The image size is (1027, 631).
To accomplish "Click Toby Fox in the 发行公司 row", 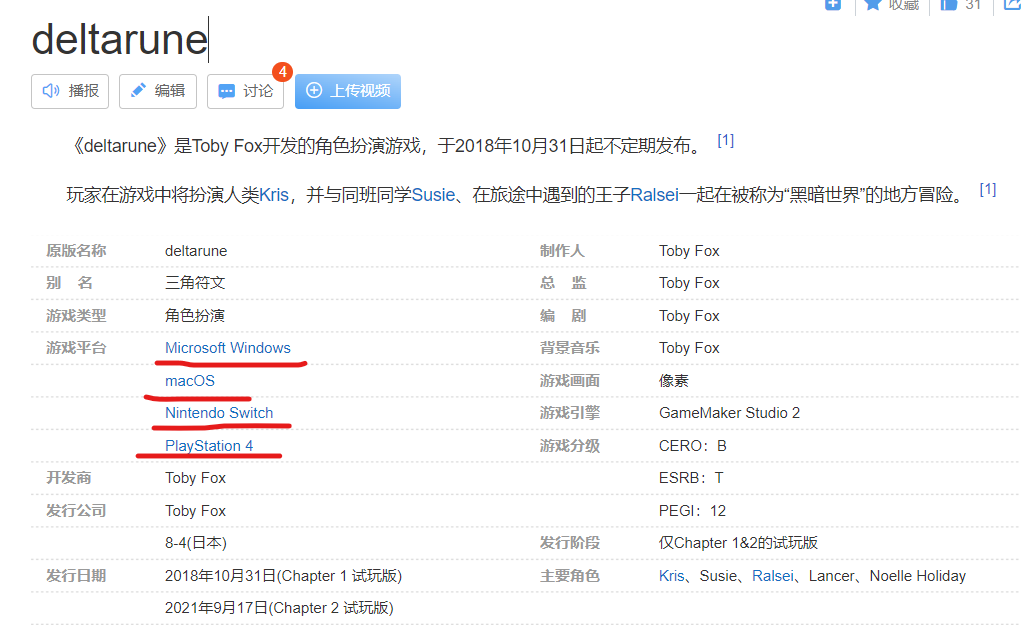I will 195,510.
